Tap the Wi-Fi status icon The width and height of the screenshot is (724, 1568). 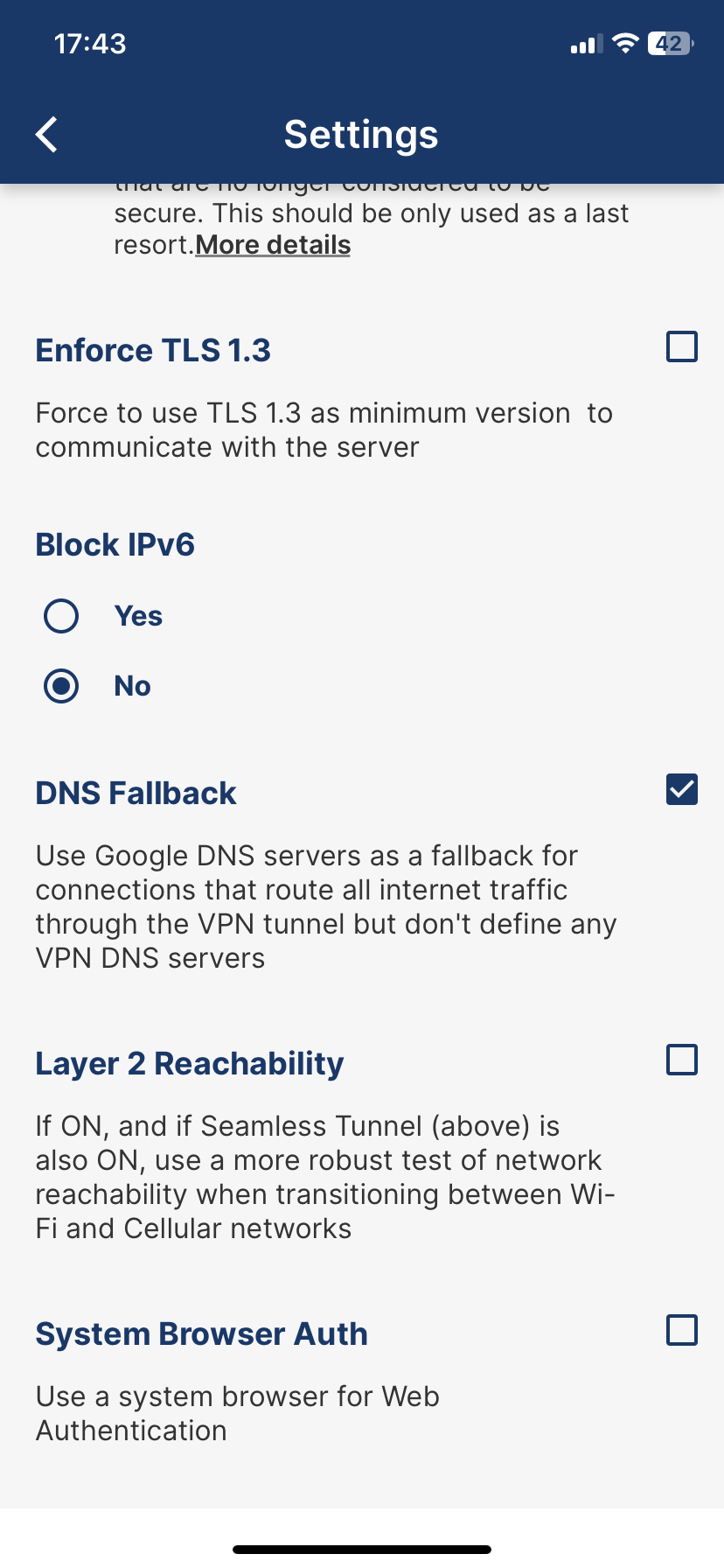pyautogui.click(x=625, y=44)
